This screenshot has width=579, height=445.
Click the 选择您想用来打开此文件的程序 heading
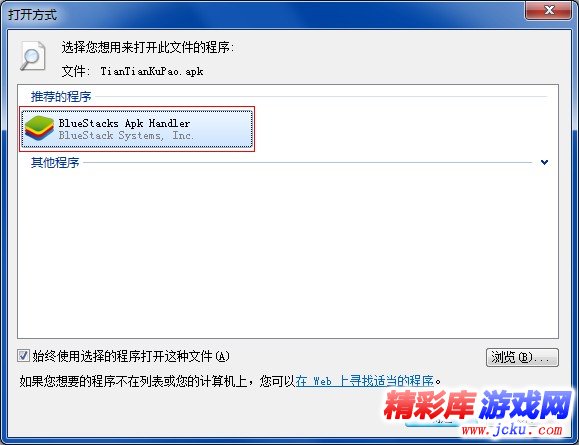tap(148, 47)
